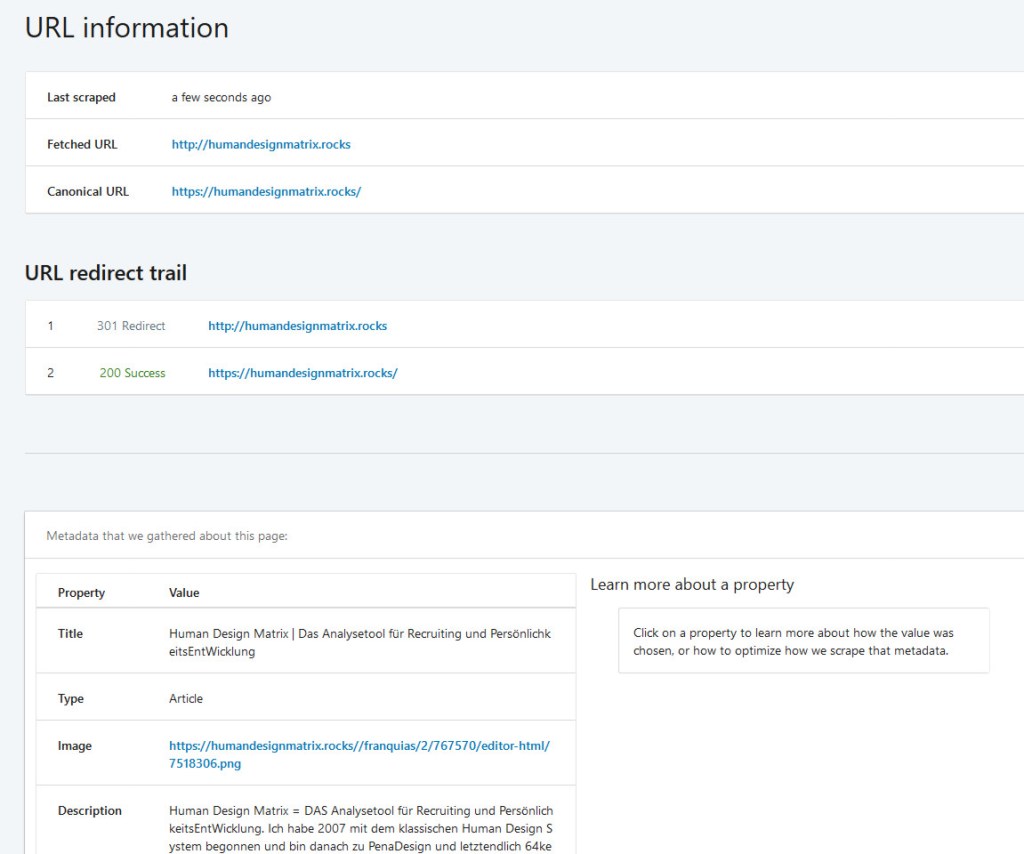Open the Canonical URL https link
This screenshot has width=1024, height=854.
[x=266, y=191]
